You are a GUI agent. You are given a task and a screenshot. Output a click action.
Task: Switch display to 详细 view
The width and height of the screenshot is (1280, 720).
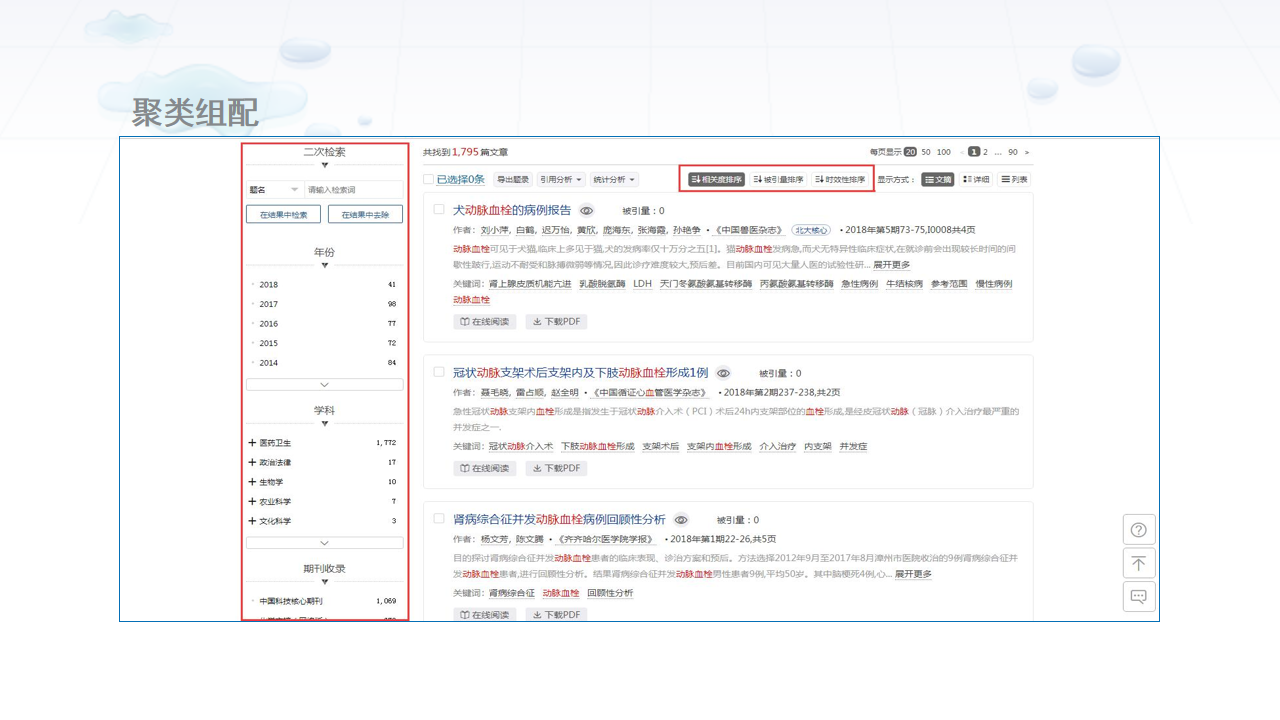coord(975,180)
